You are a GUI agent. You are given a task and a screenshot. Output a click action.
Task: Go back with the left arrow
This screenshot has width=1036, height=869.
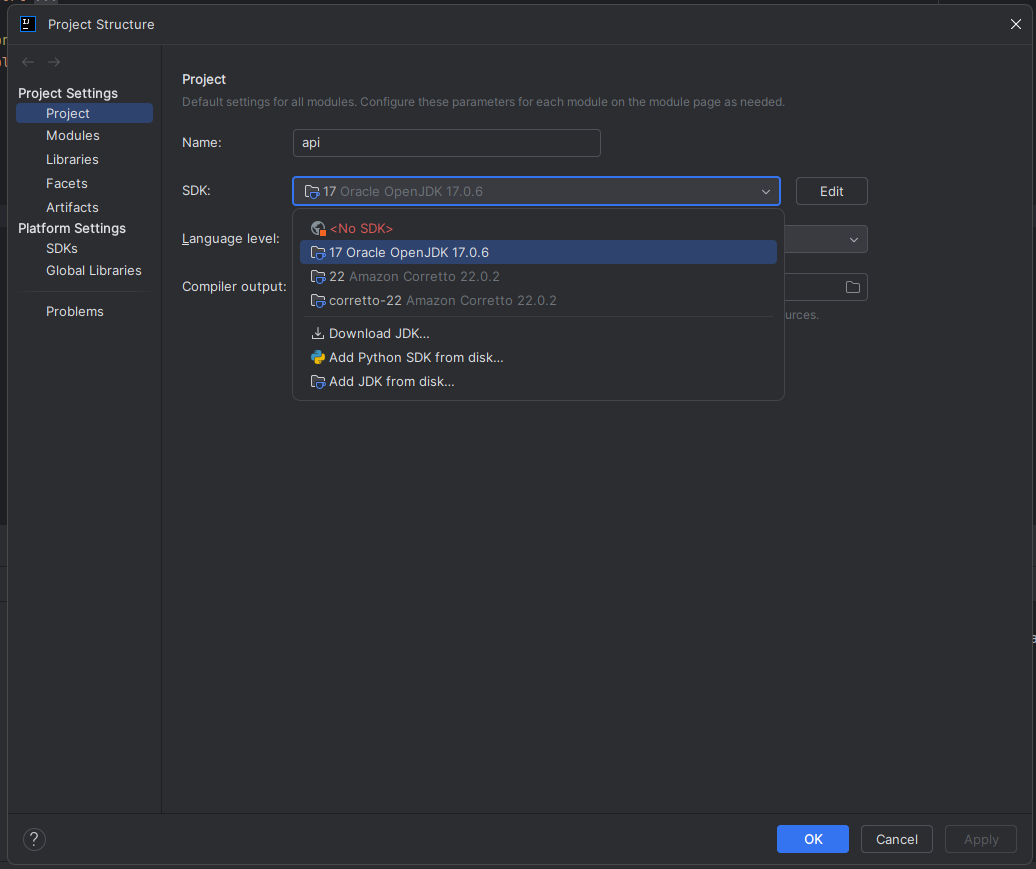coord(28,62)
